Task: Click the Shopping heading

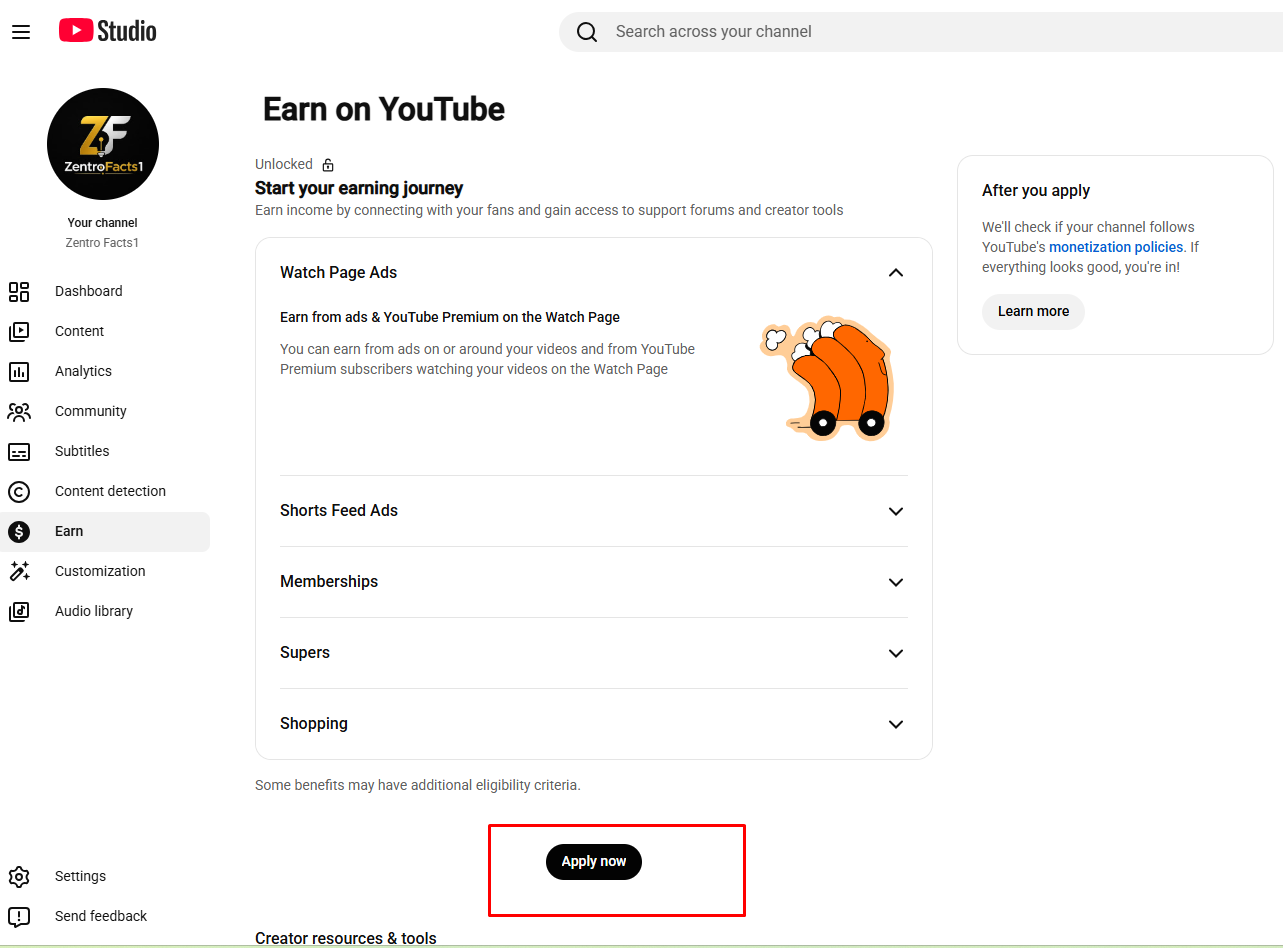Action: (x=314, y=724)
